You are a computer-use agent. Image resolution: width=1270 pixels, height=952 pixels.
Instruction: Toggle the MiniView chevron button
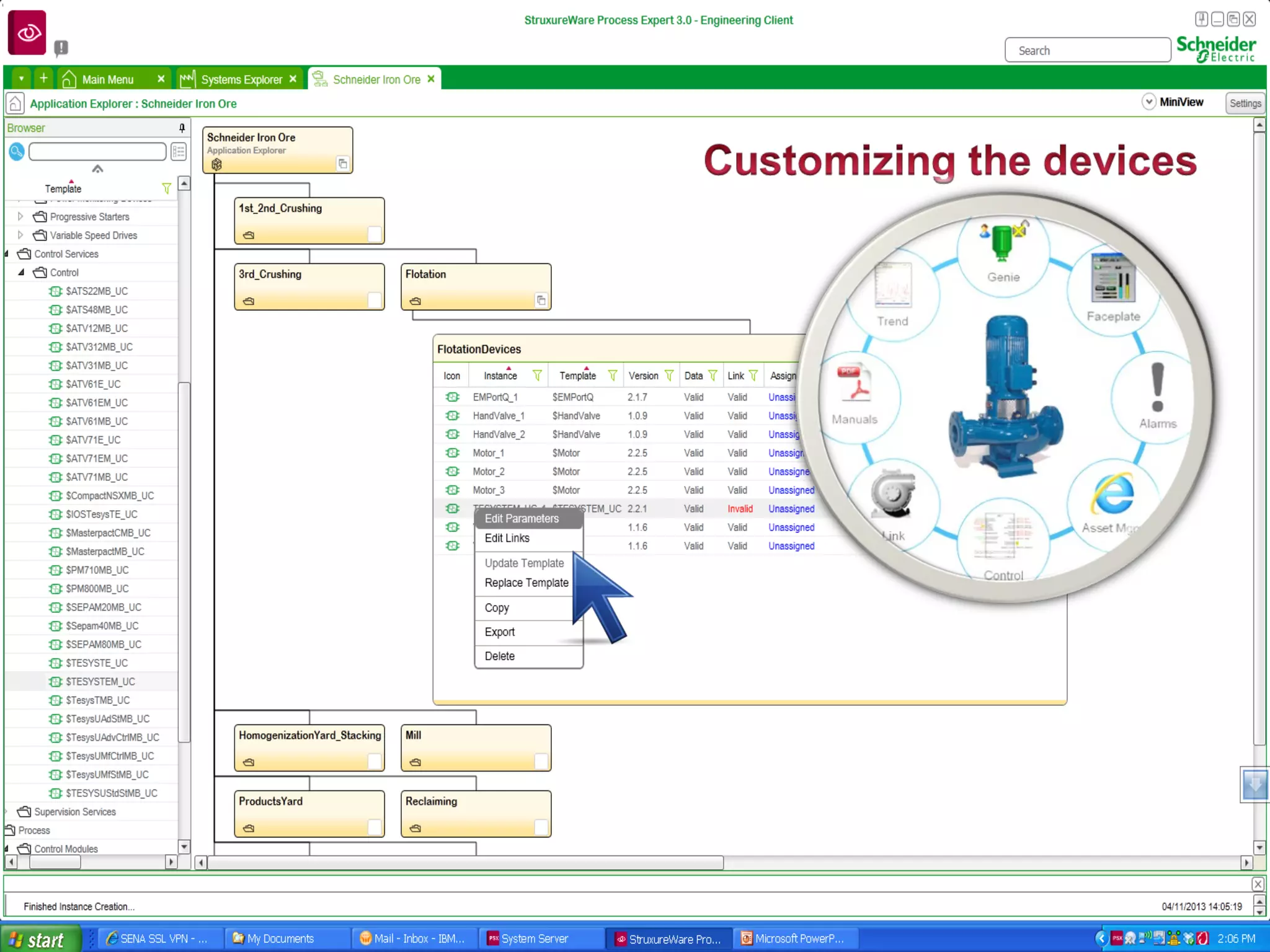coord(1148,102)
